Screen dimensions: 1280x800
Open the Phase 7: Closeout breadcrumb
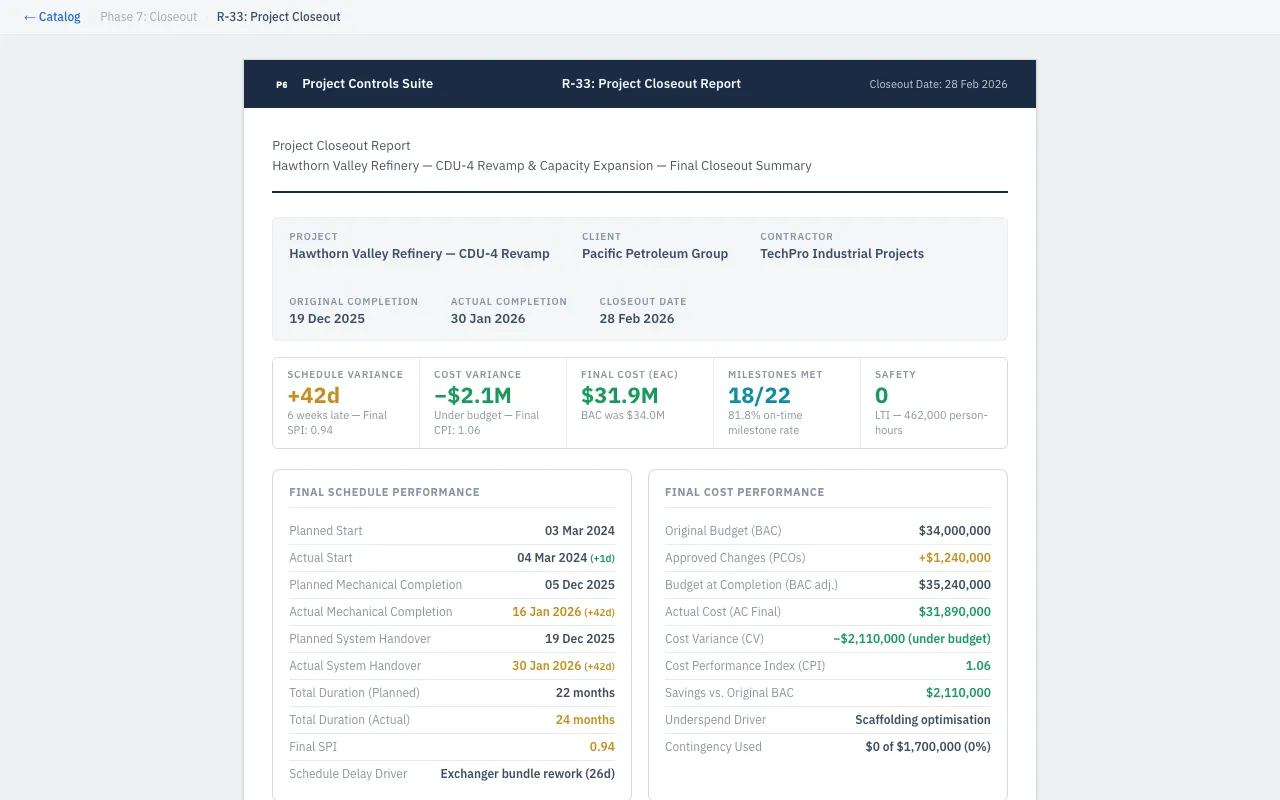point(148,16)
